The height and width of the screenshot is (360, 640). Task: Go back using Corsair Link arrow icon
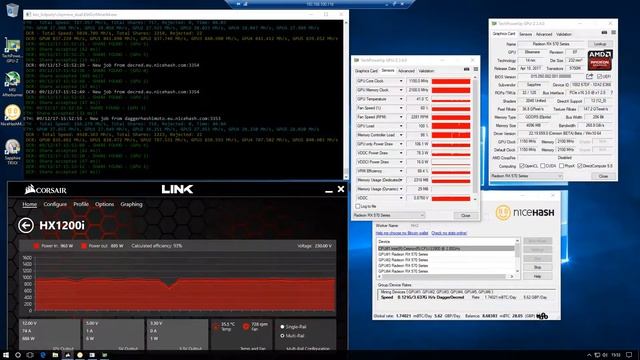pos(26,225)
